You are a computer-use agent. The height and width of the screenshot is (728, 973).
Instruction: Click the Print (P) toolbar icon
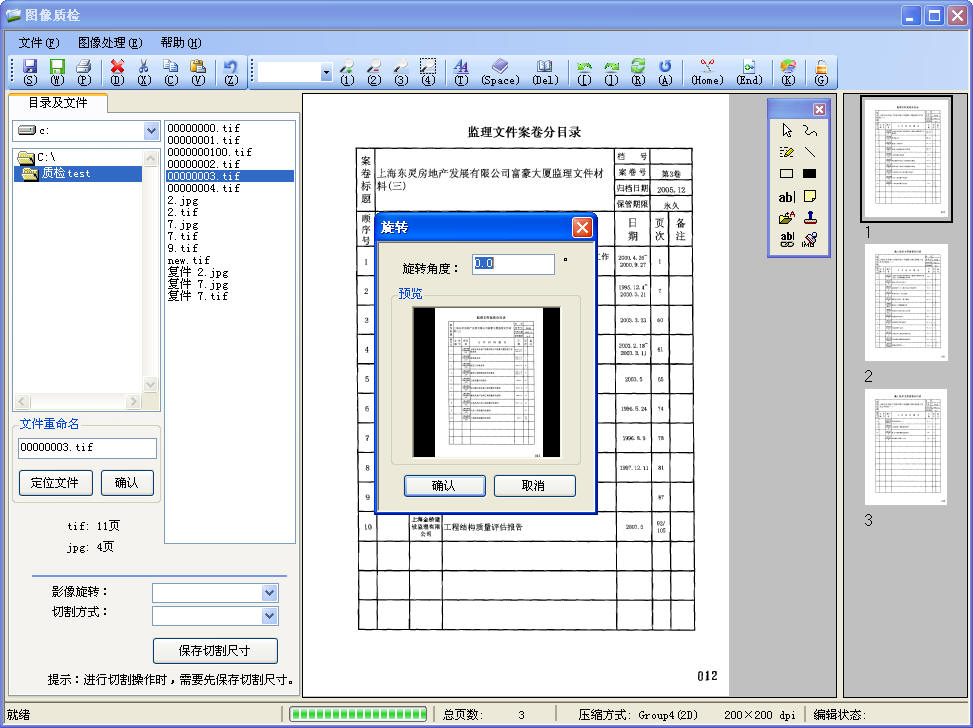[x=84, y=68]
